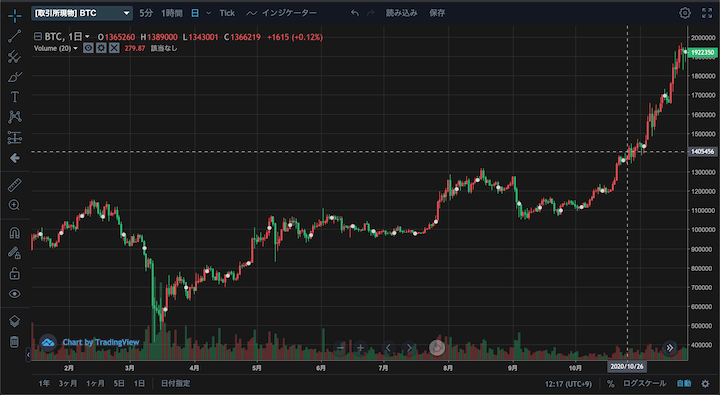This screenshot has height=395, width=720.
Task: Select the brush drawing tool
Action: [15, 77]
